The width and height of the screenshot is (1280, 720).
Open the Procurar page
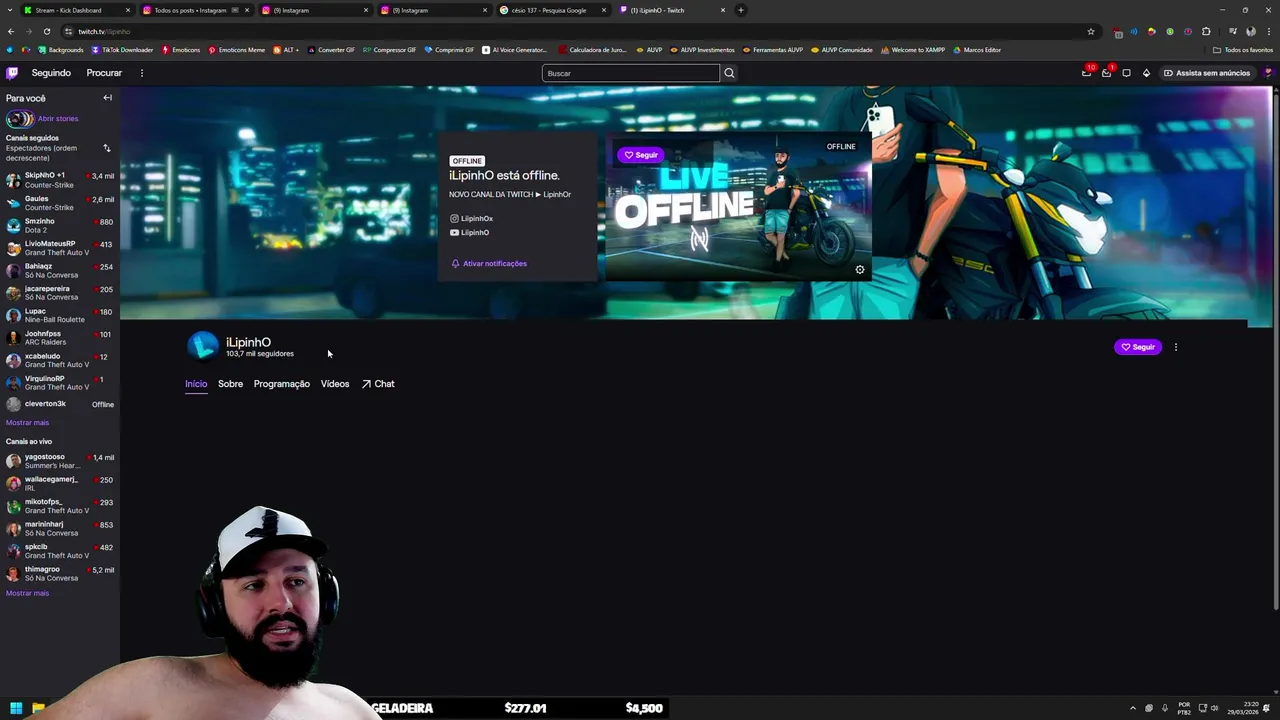coord(104,73)
